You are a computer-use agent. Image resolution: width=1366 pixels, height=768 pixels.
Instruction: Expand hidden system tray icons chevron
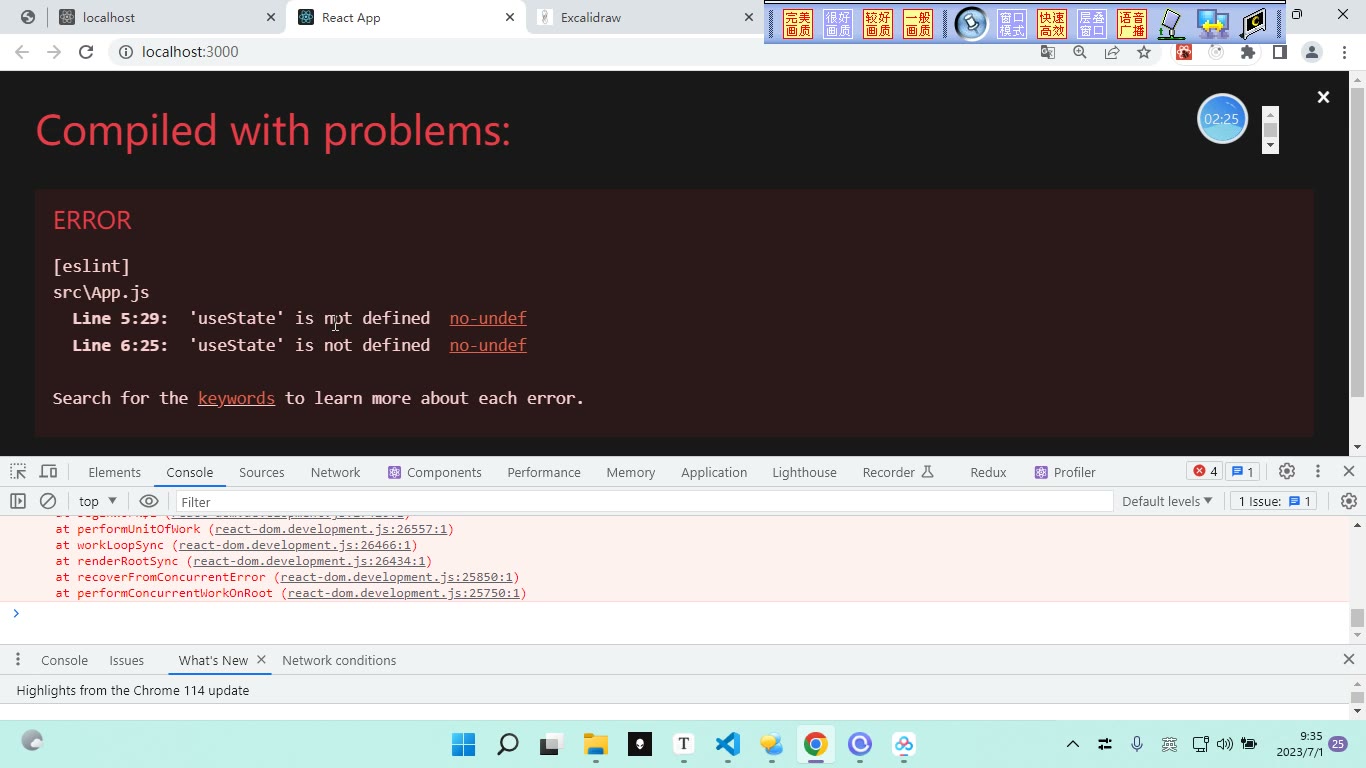[x=1073, y=744]
